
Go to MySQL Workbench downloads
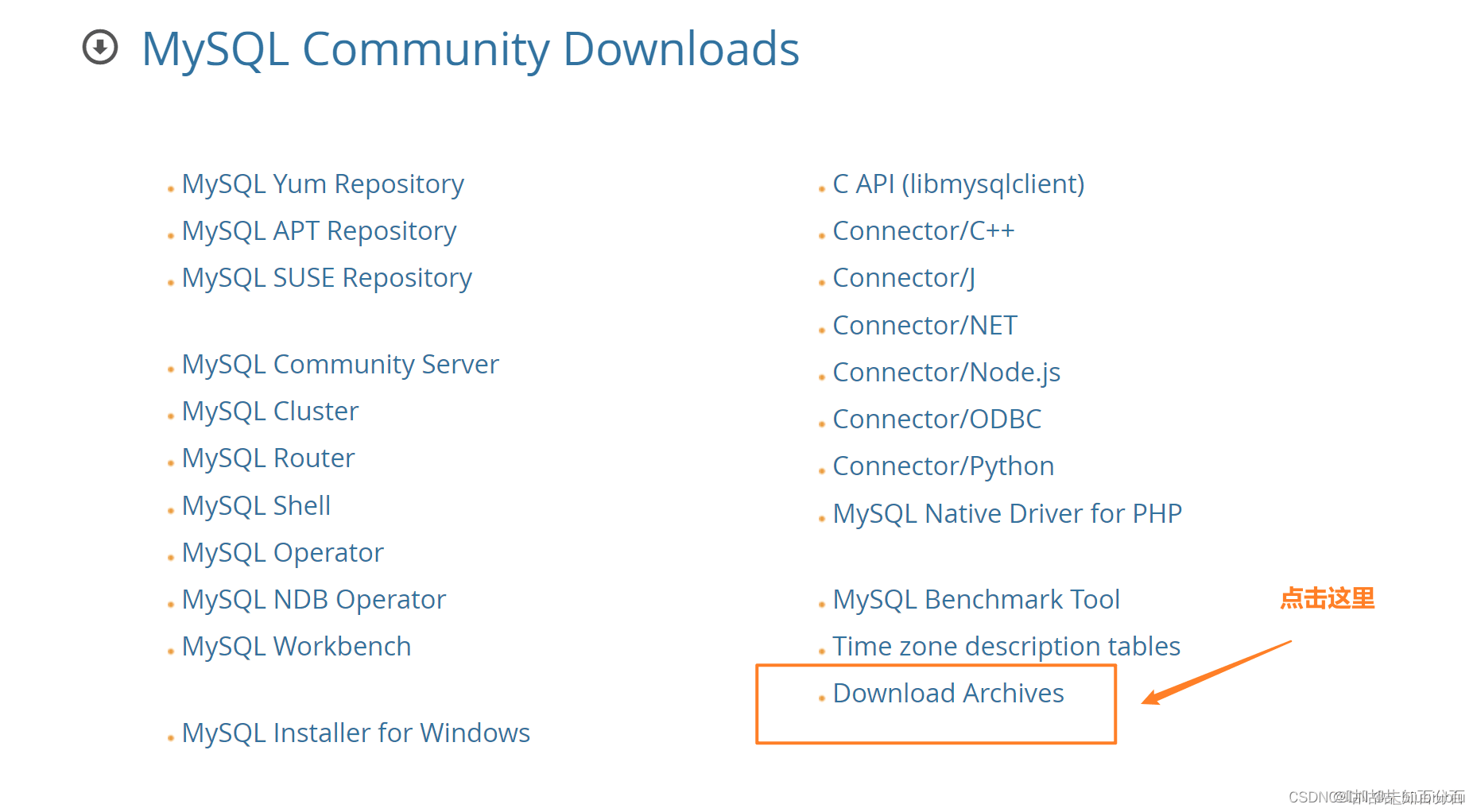coord(297,647)
